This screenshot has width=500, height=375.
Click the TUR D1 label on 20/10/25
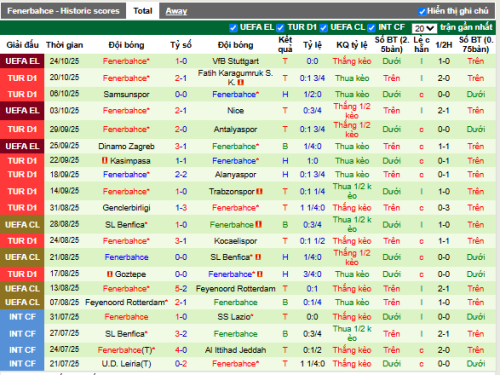coord(22,78)
